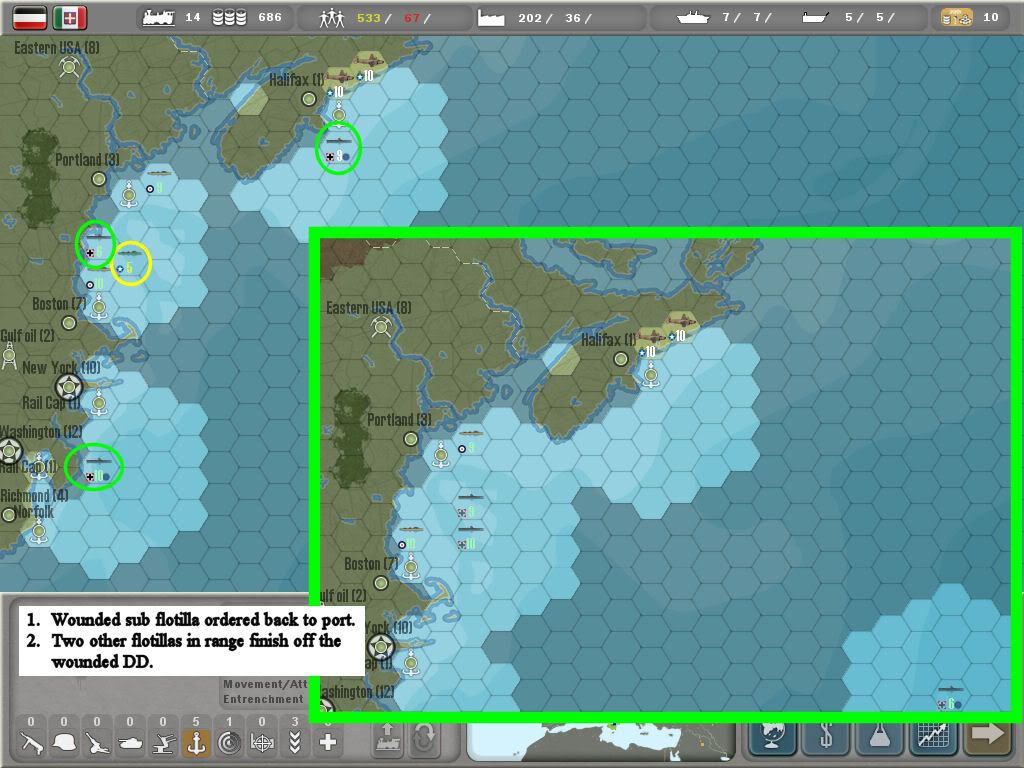This screenshot has height=768, width=1024.
Task: Open the statistics chart screen
Action: [x=932, y=737]
